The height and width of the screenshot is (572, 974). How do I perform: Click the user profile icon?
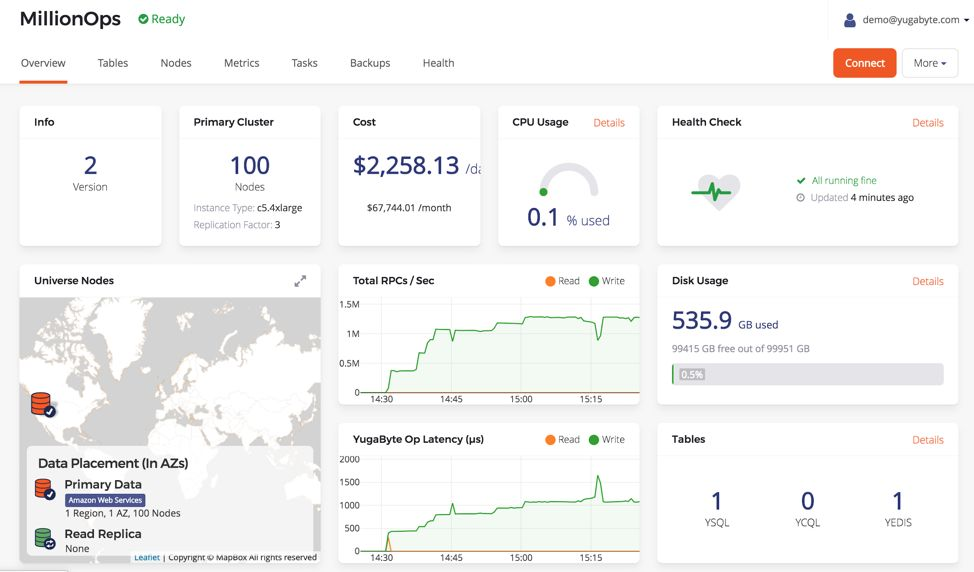coord(850,20)
